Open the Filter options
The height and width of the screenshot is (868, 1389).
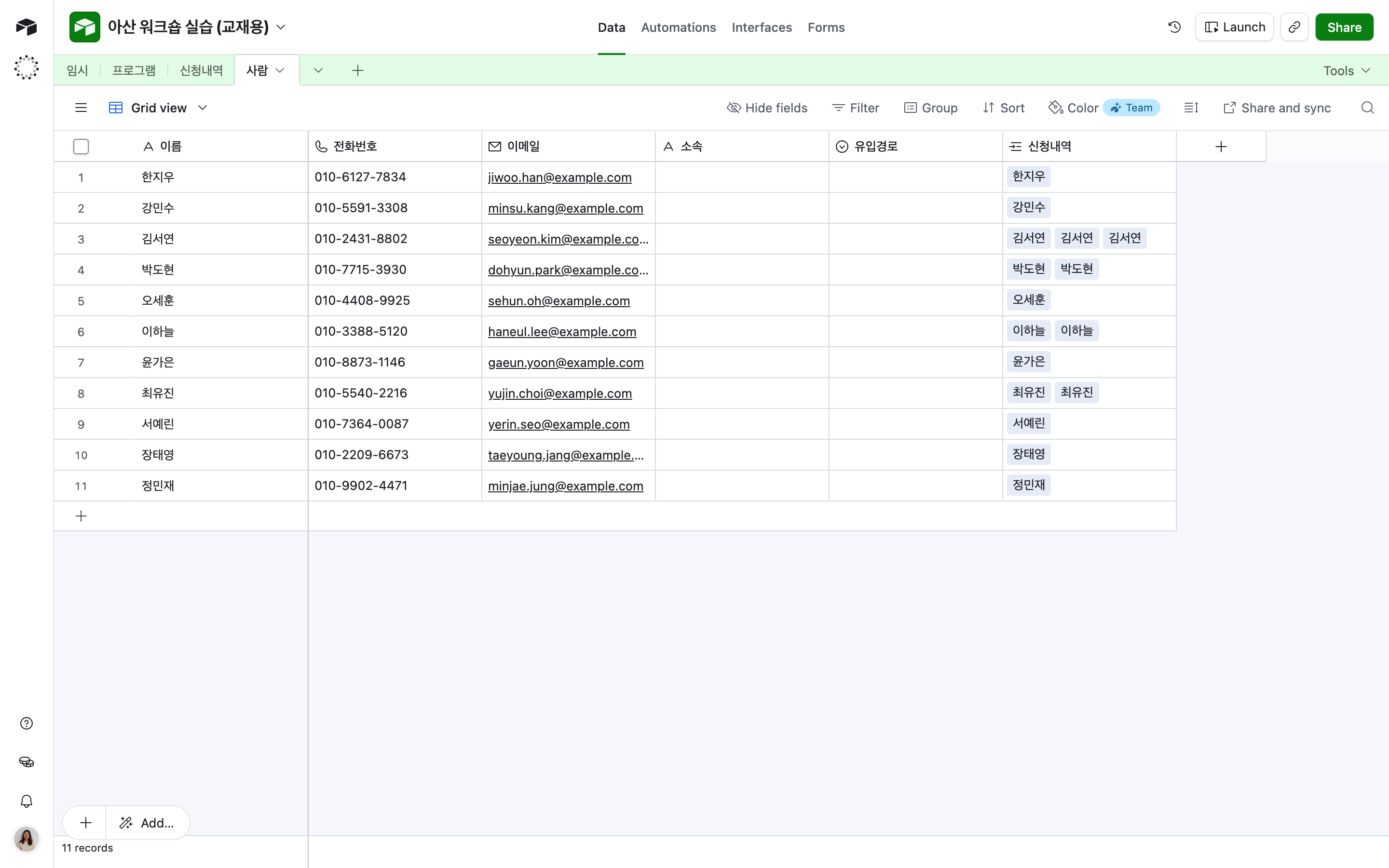coord(855,108)
